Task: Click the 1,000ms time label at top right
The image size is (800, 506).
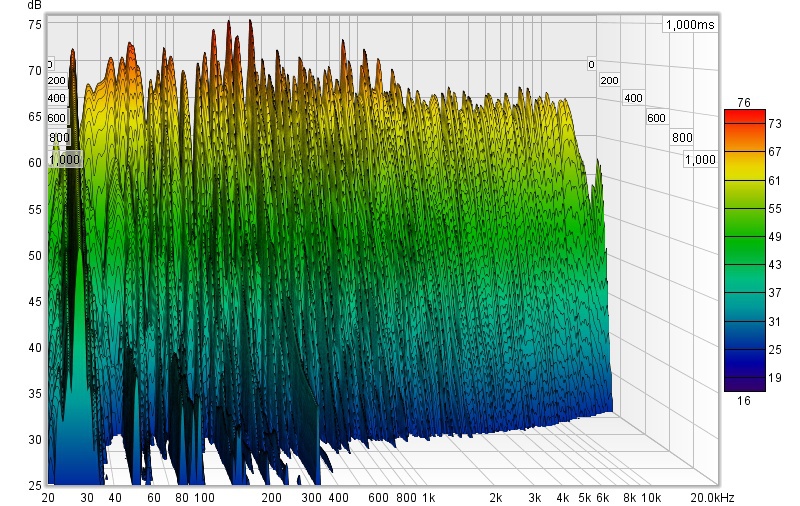Action: click(x=689, y=25)
